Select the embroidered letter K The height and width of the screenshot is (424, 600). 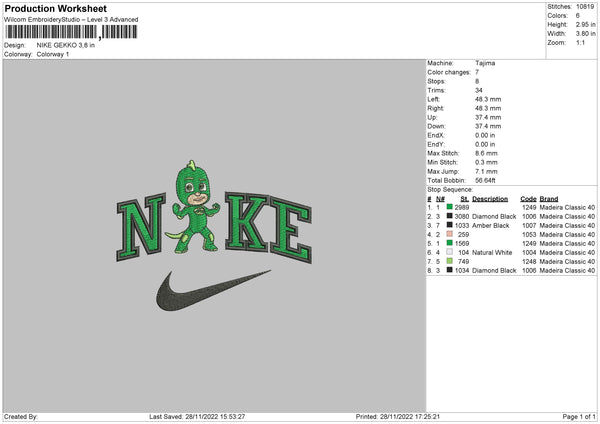click(x=247, y=222)
